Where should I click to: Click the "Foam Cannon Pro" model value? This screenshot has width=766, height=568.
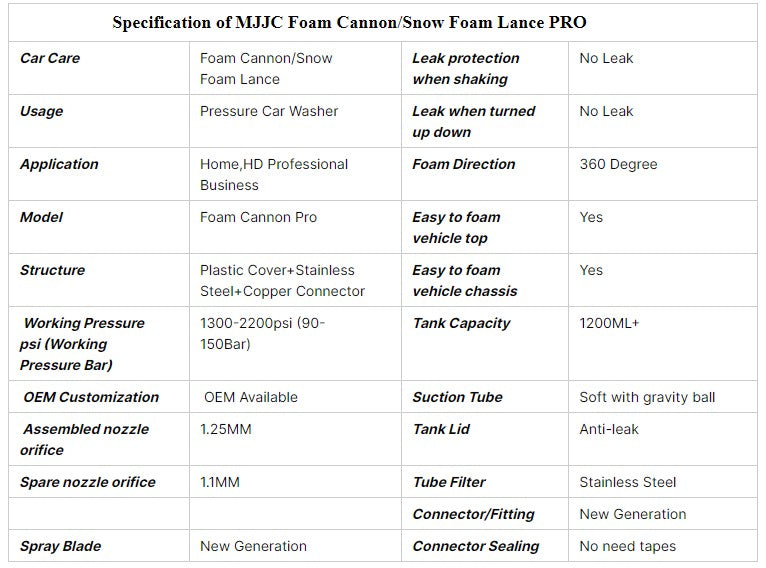258,217
